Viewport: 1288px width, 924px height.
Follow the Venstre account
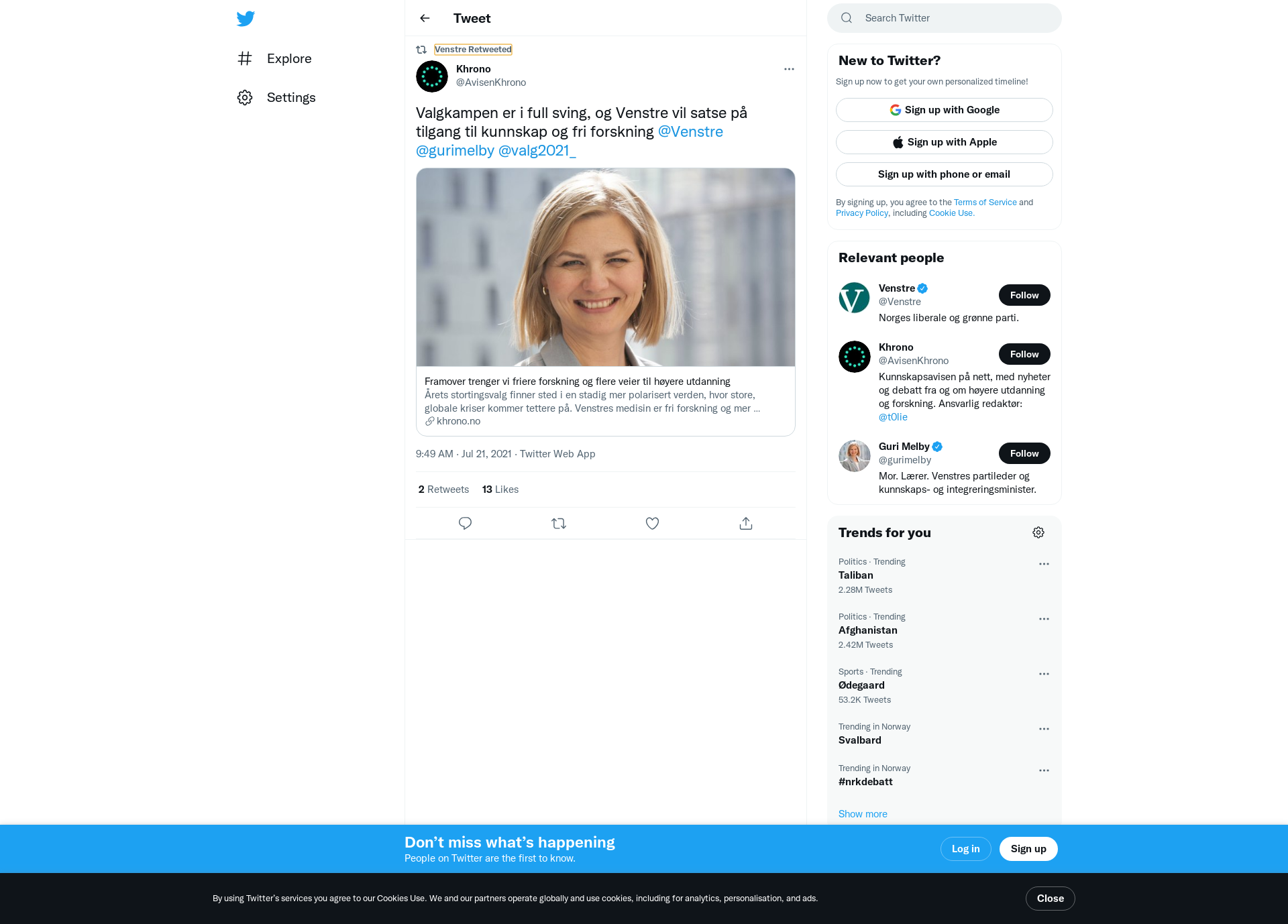click(1024, 295)
